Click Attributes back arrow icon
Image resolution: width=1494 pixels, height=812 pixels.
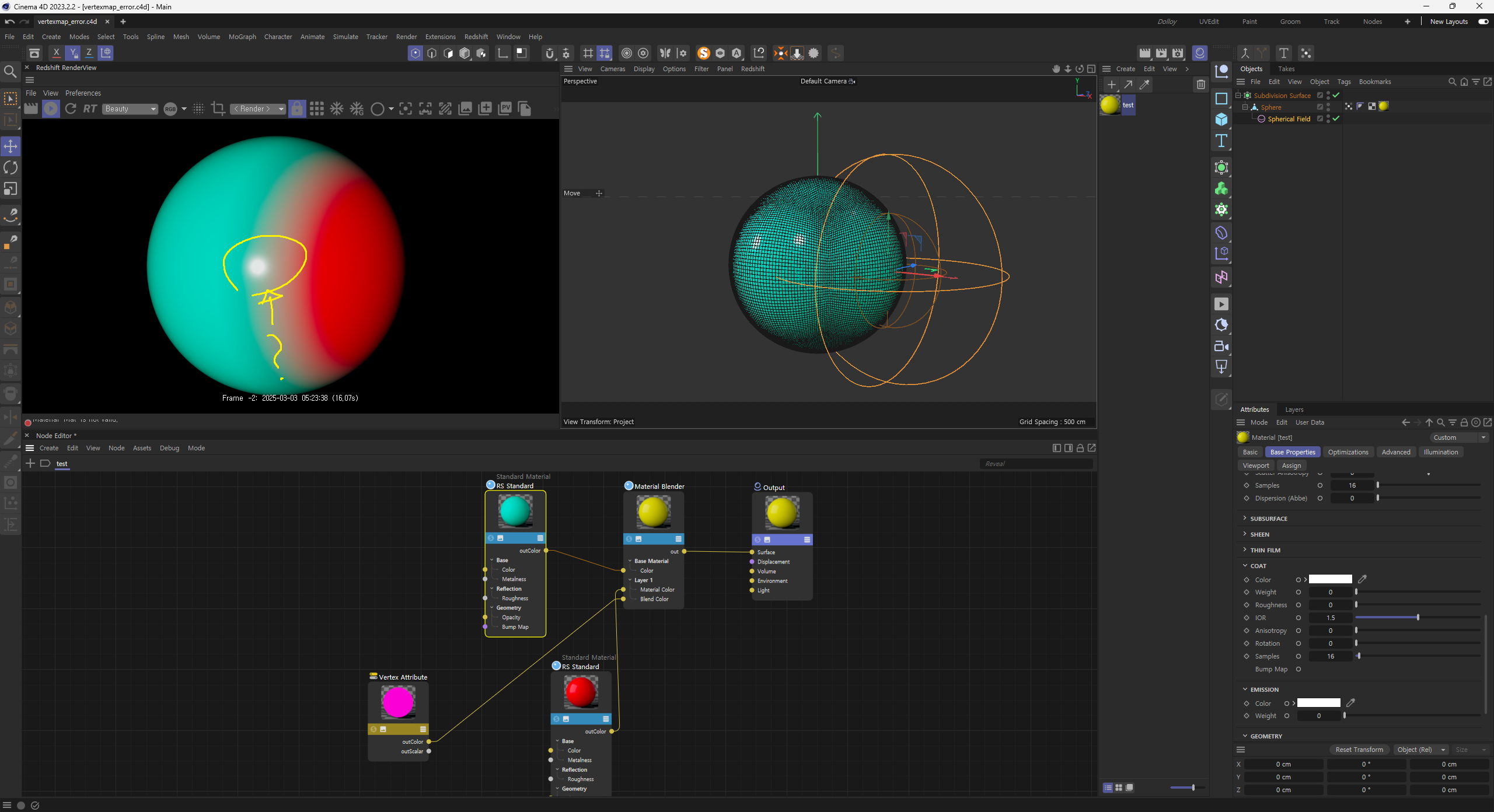pyautogui.click(x=1406, y=422)
